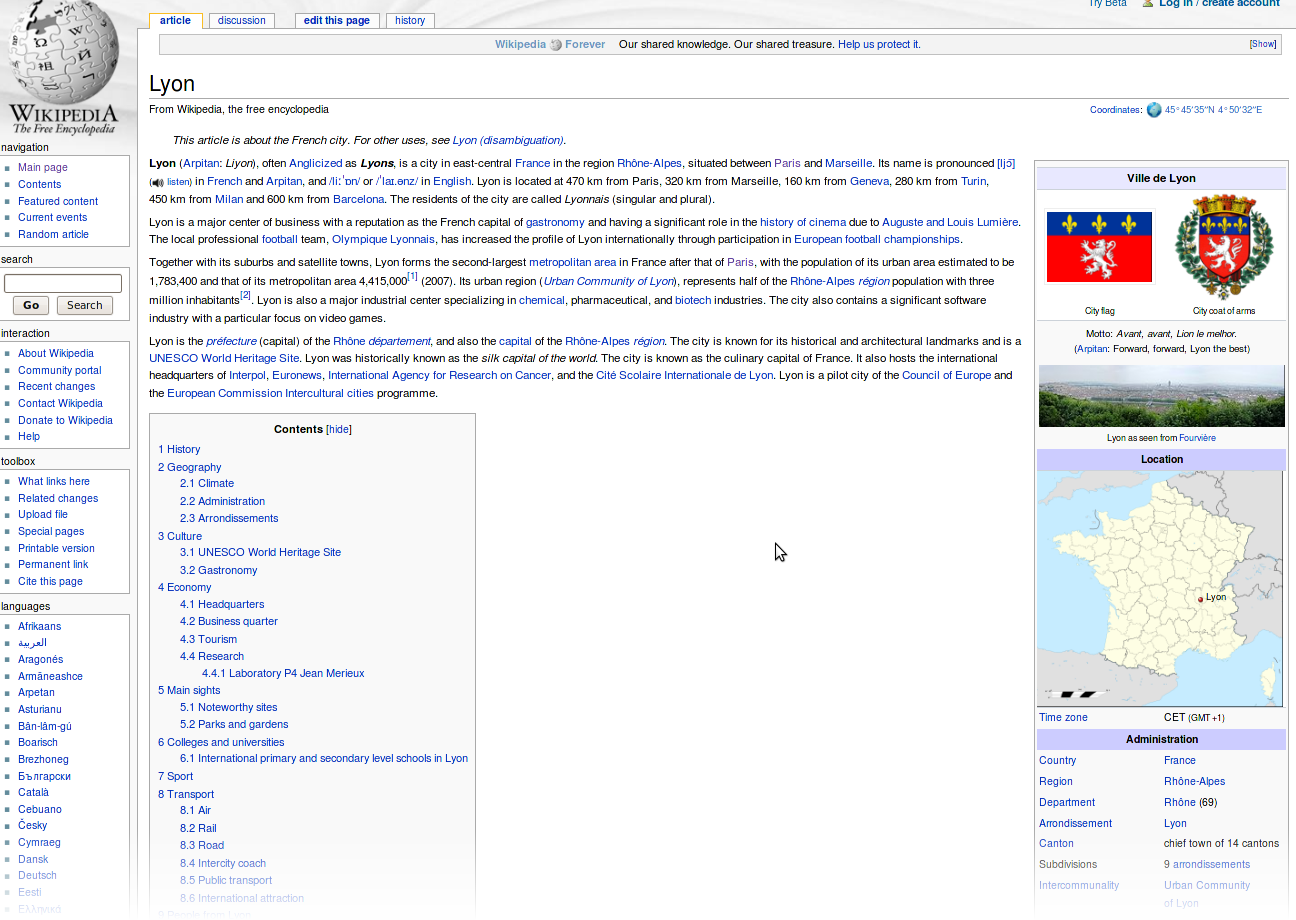Open the Lyon (disambiguation) link
The image size is (1296, 920).
click(x=508, y=140)
